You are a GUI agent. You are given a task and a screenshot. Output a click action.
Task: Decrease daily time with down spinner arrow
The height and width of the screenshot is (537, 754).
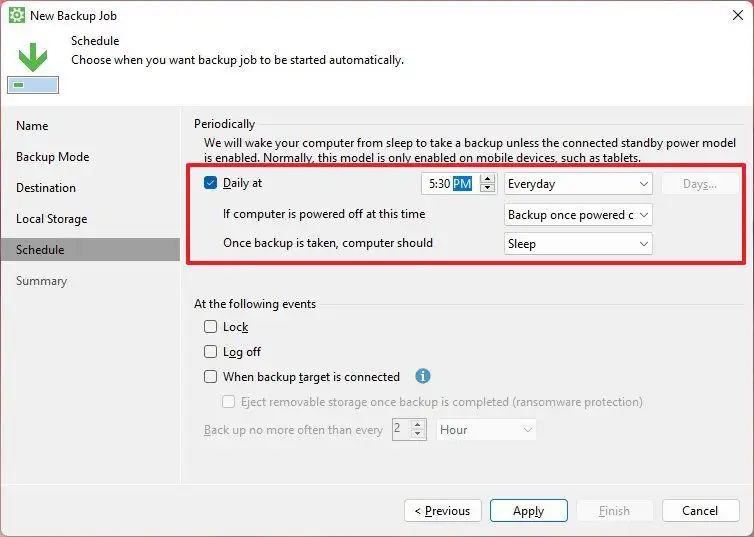click(488, 188)
